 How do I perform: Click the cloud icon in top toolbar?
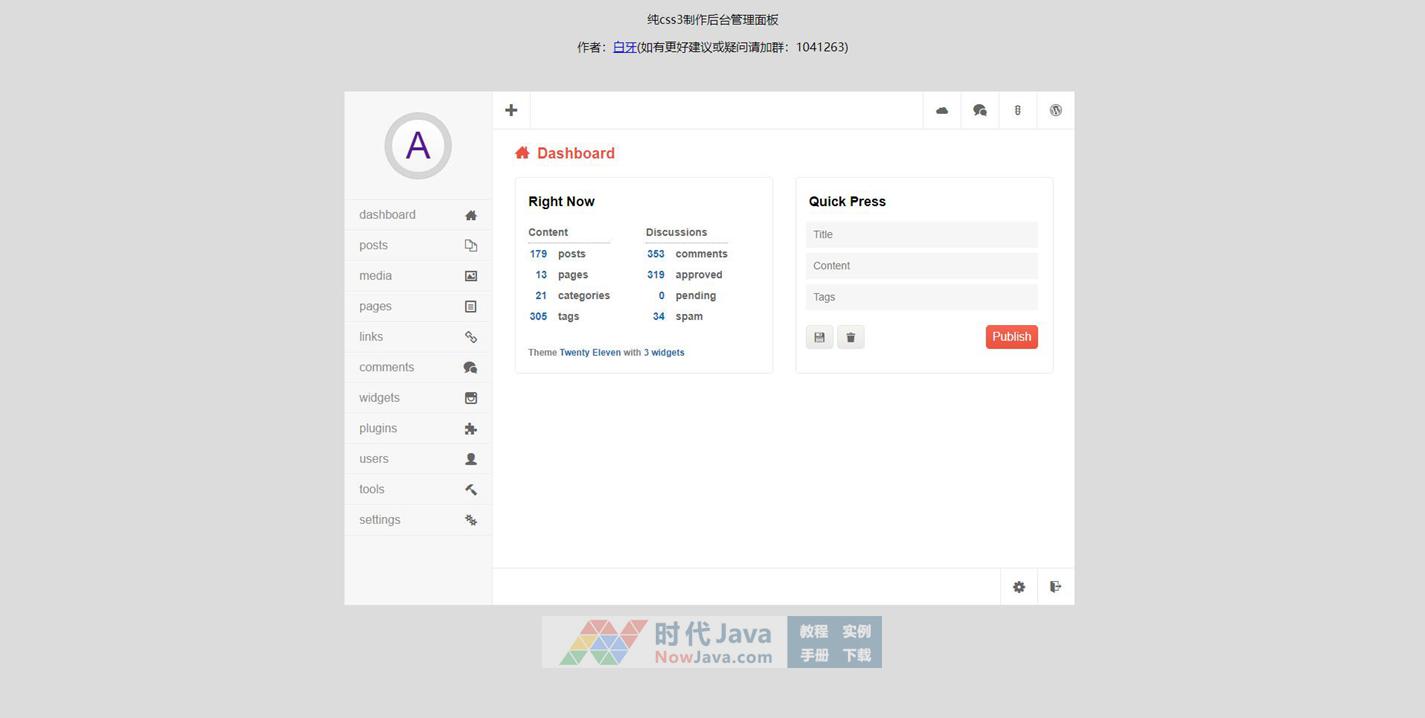(942, 110)
